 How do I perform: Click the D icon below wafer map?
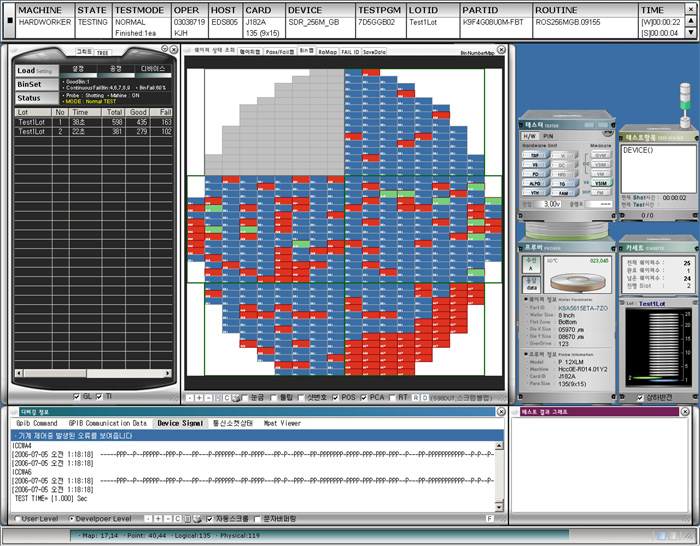[425, 397]
